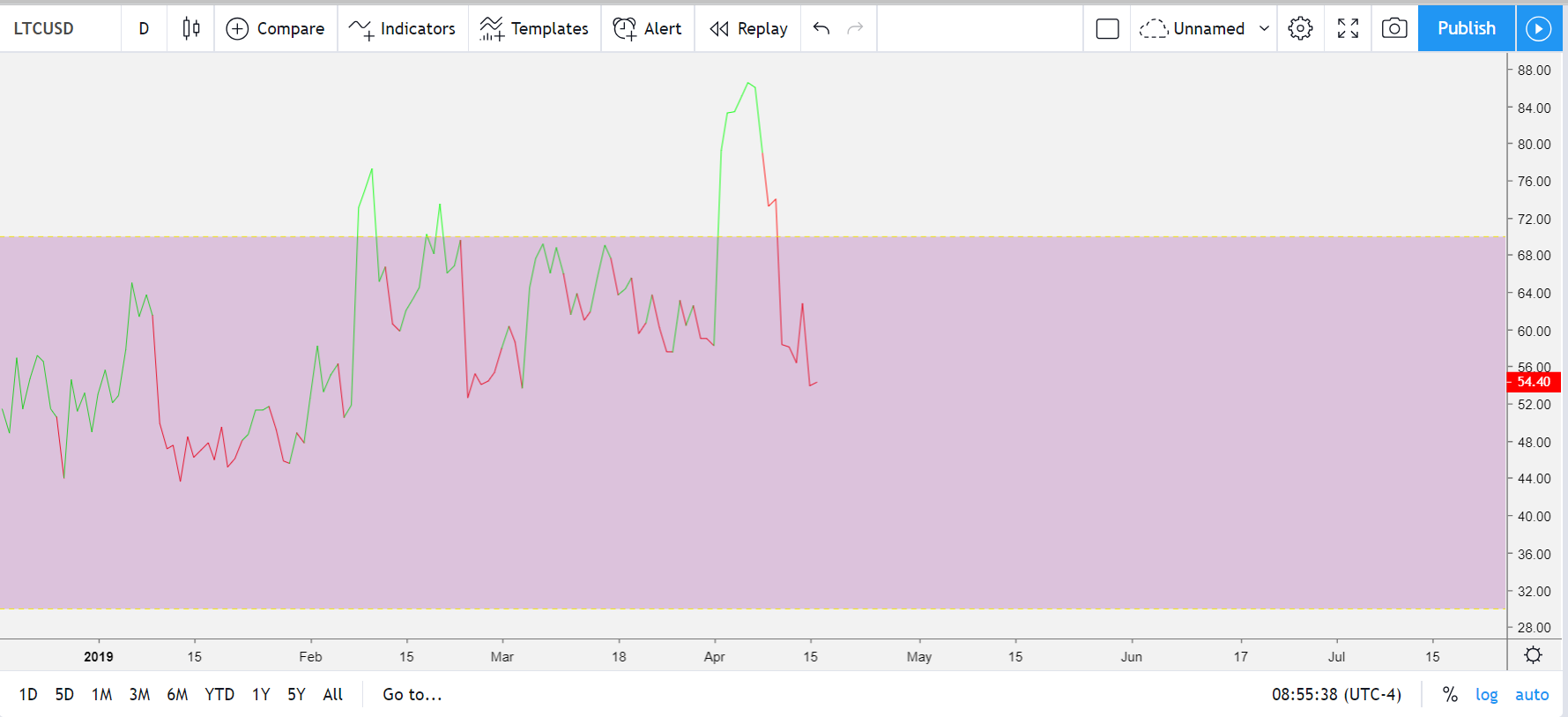Click the Apr label on time axis
The width and height of the screenshot is (1568, 717).
coord(715,657)
